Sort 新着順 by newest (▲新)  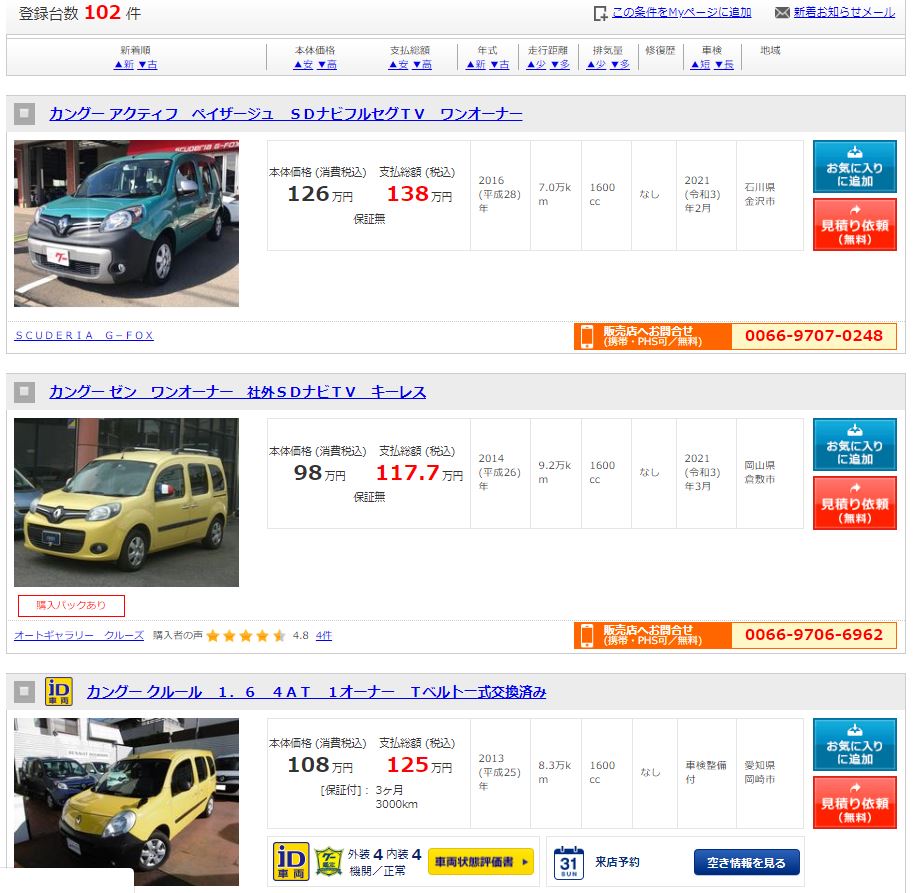tap(124, 64)
